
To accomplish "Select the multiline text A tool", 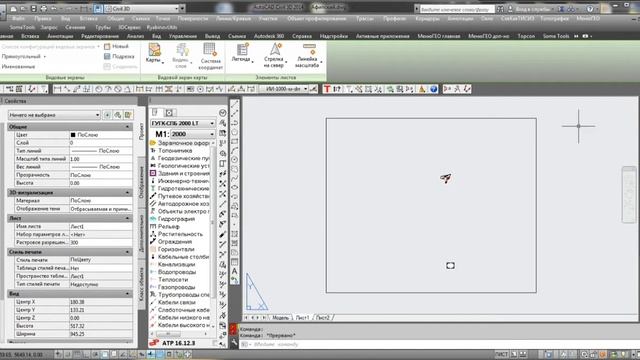I will click(235, 271).
